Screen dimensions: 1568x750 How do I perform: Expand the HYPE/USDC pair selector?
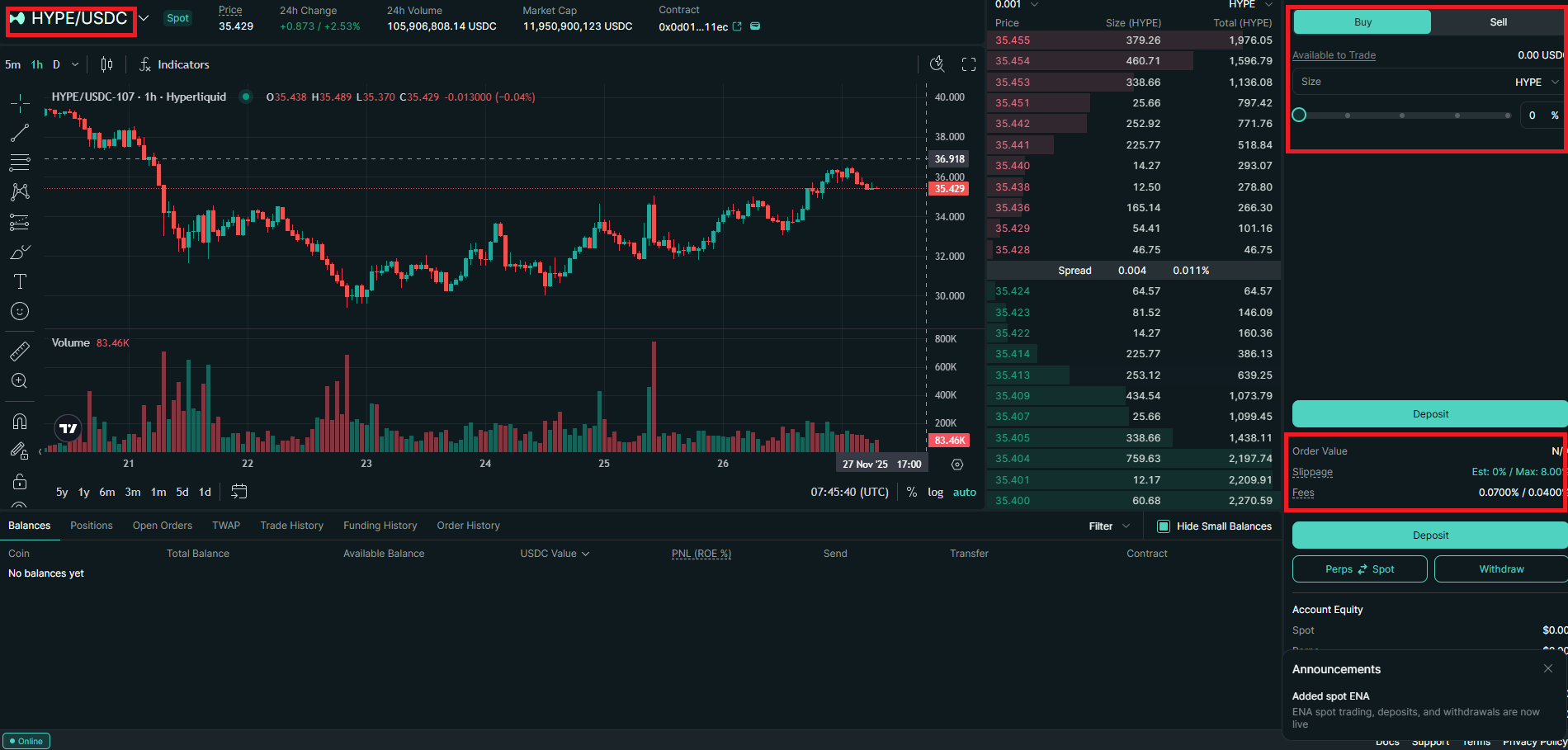coord(144,18)
